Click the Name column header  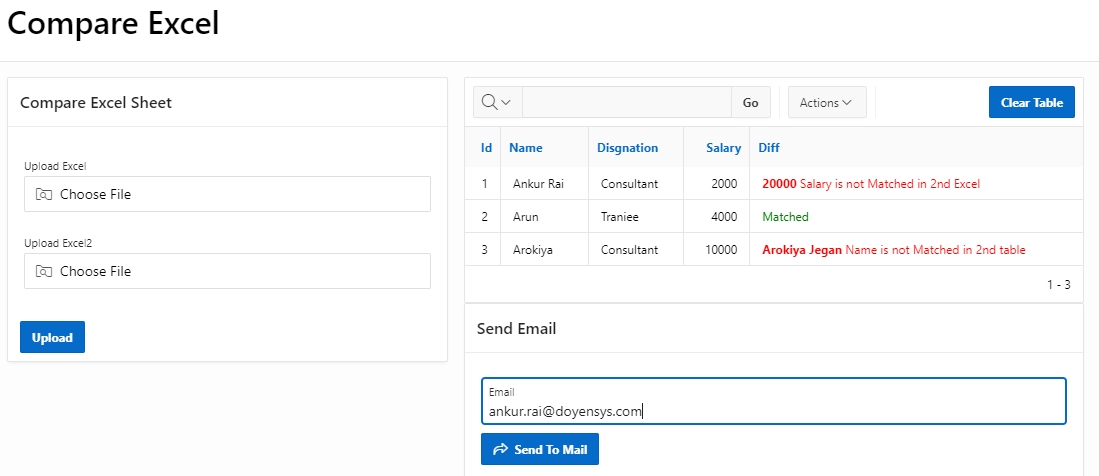(525, 148)
